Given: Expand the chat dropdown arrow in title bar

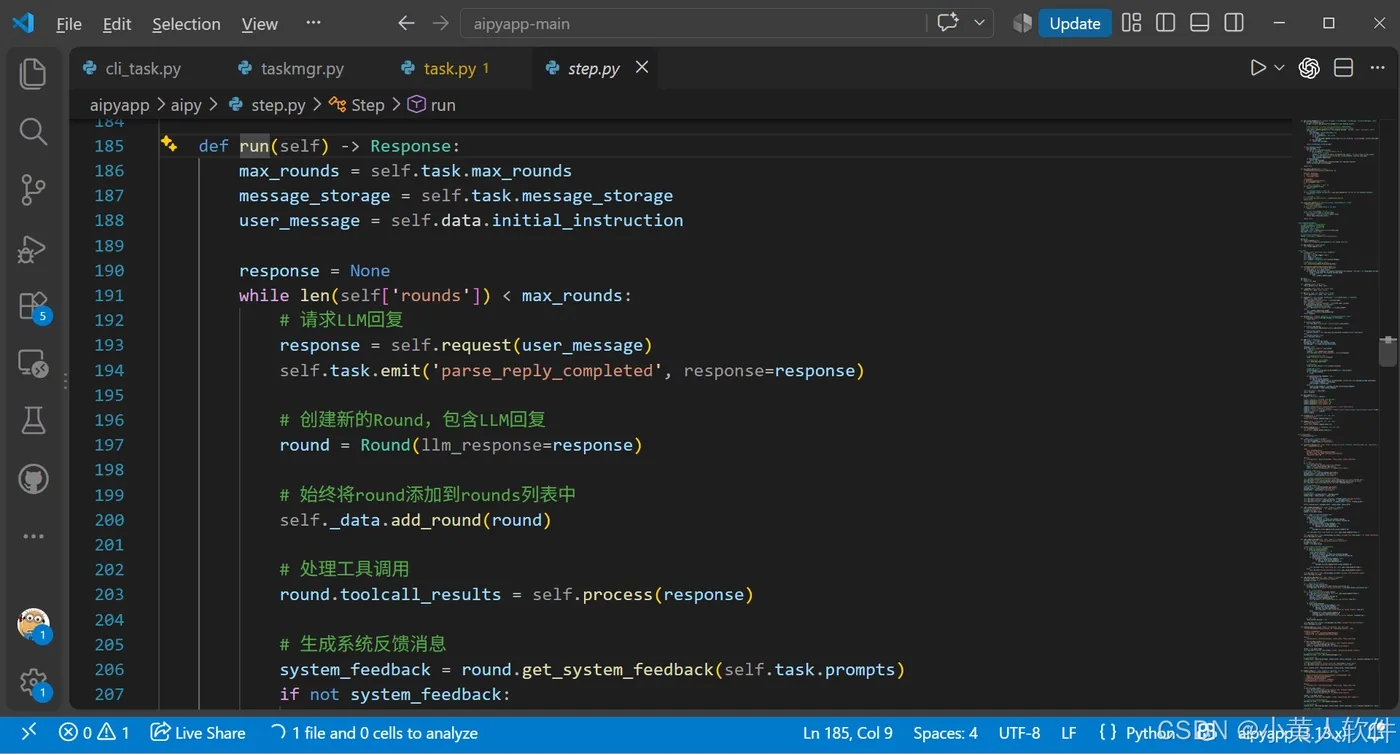Looking at the screenshot, I should [x=979, y=23].
